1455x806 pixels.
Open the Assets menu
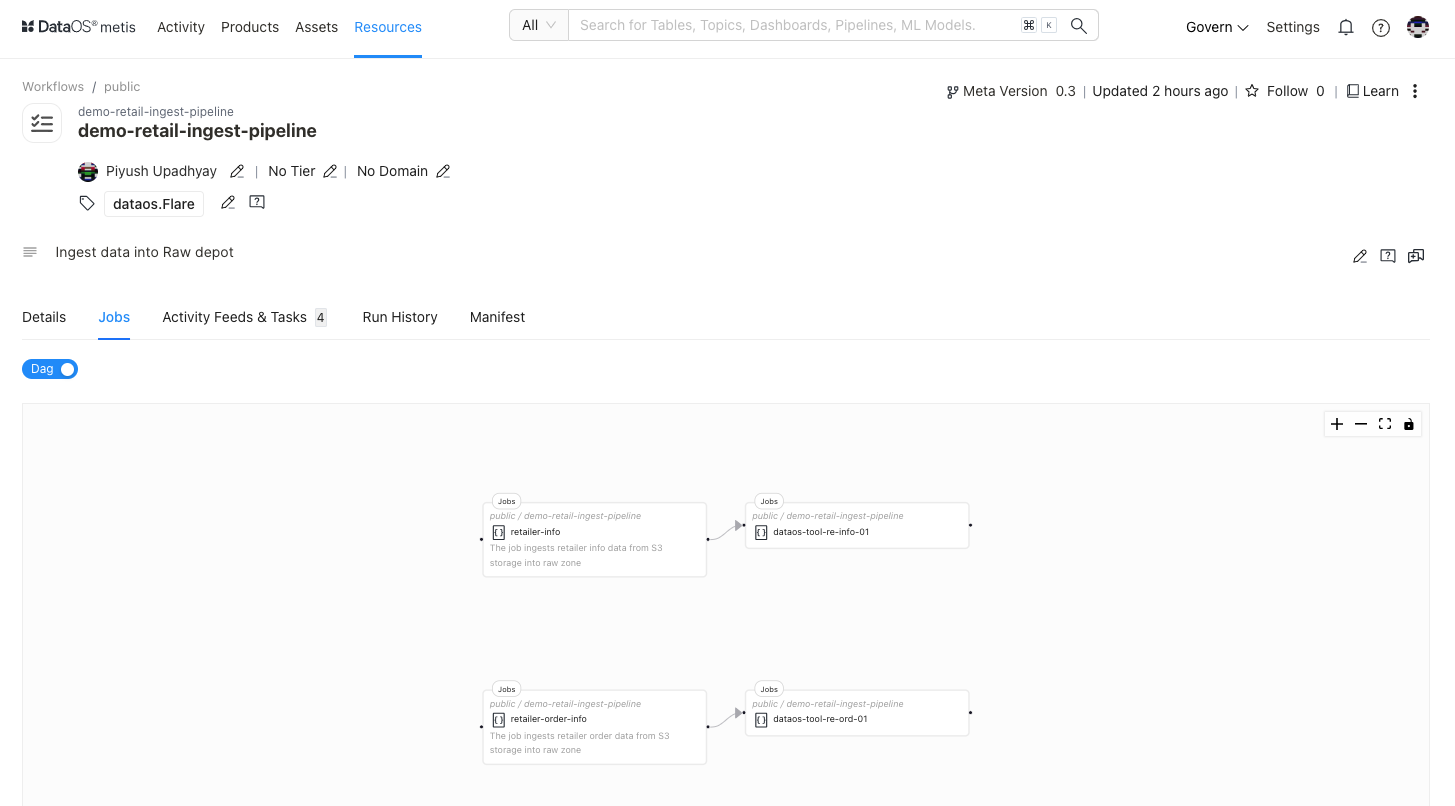(x=317, y=27)
